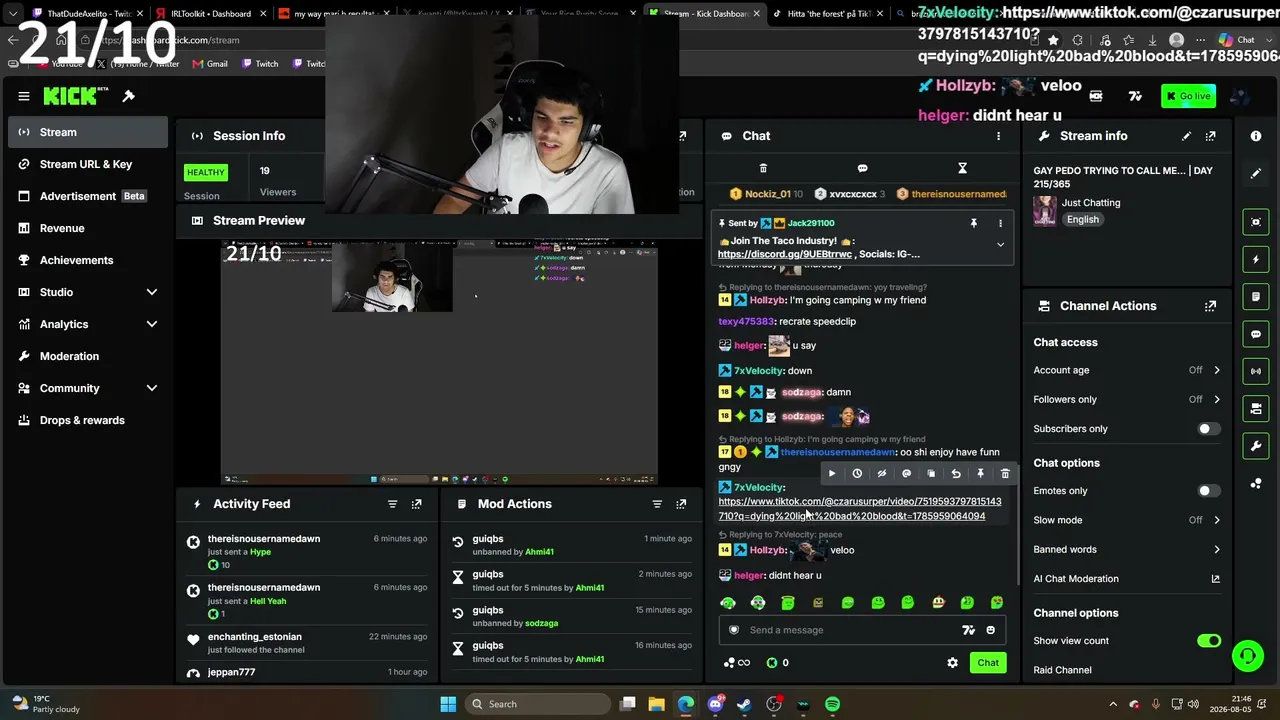Toggle the lightning bolt widget in right rail
Image resolution: width=1280 pixels, height=720 pixels.
(x=1256, y=259)
